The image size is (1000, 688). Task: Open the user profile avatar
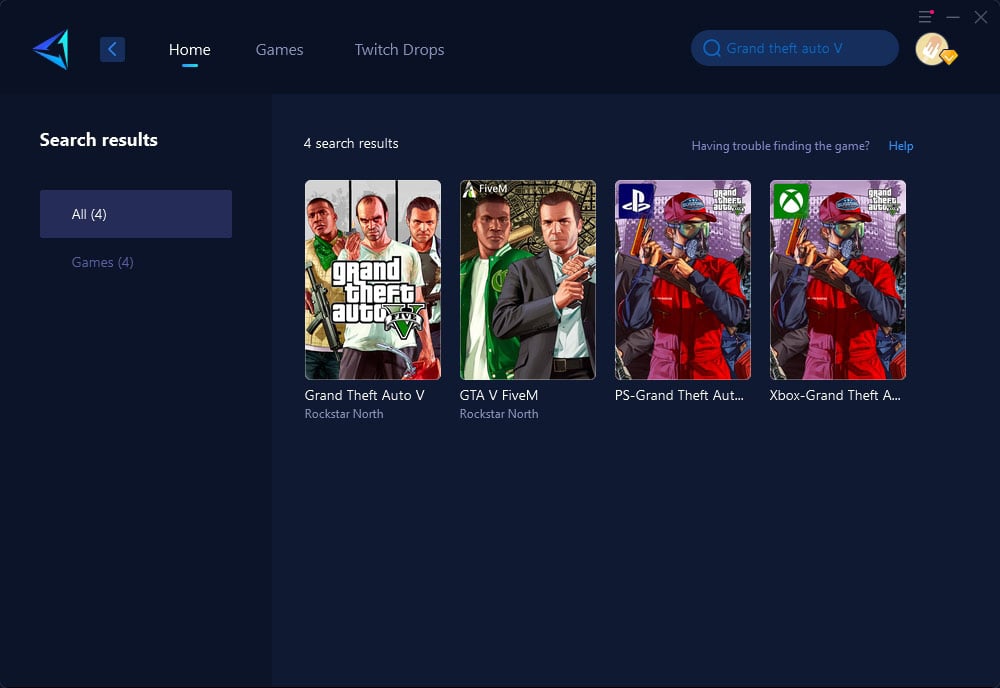(934, 49)
